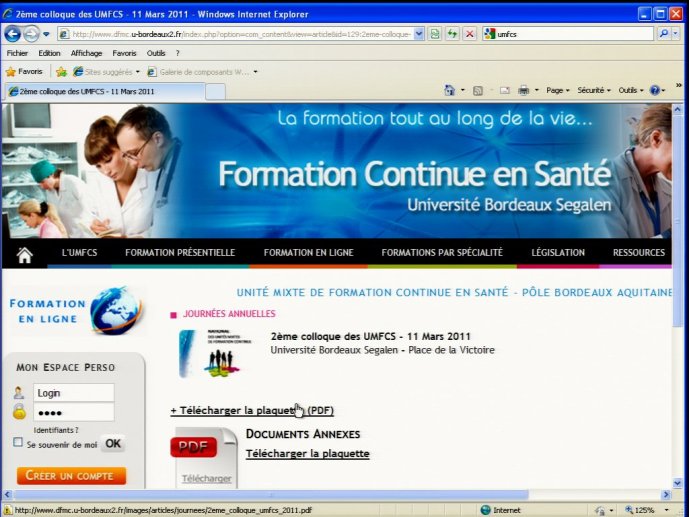Open the Edition menu
The width and height of the screenshot is (689, 517).
pos(49,53)
